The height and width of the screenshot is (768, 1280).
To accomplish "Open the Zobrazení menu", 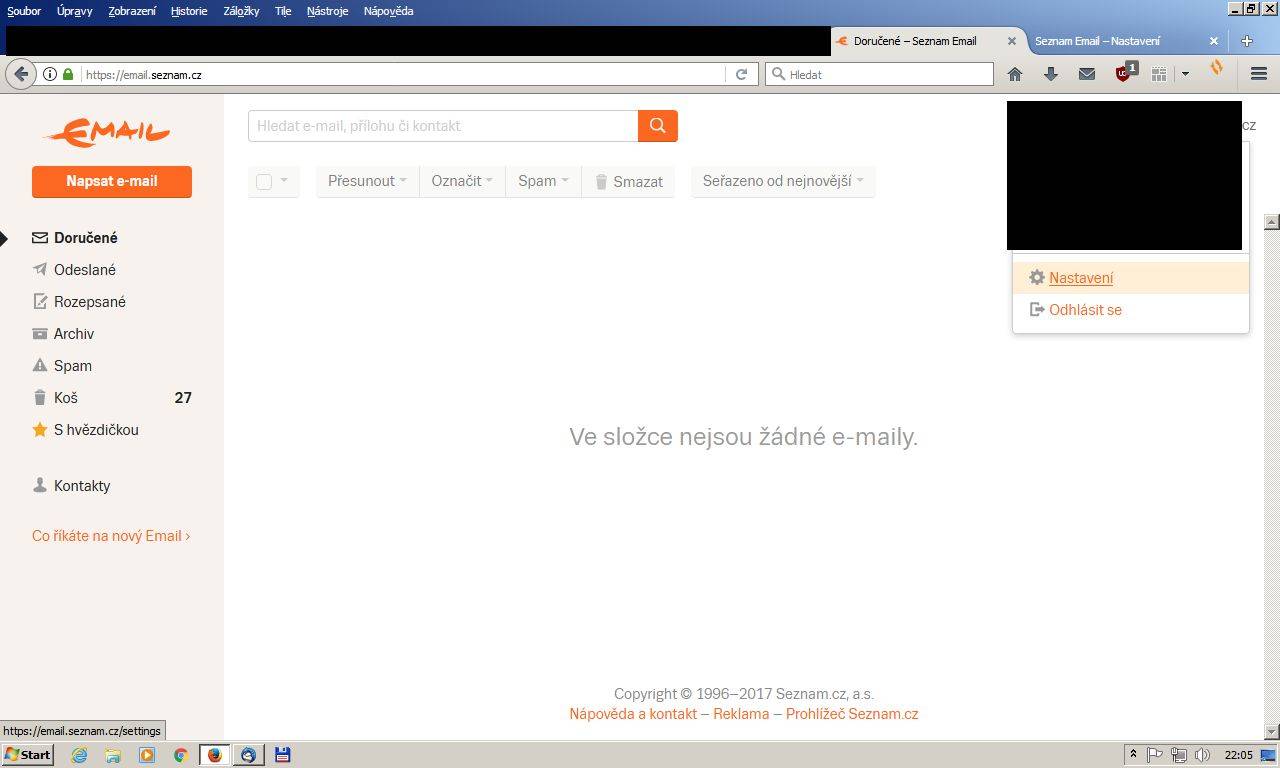I will (x=132, y=11).
